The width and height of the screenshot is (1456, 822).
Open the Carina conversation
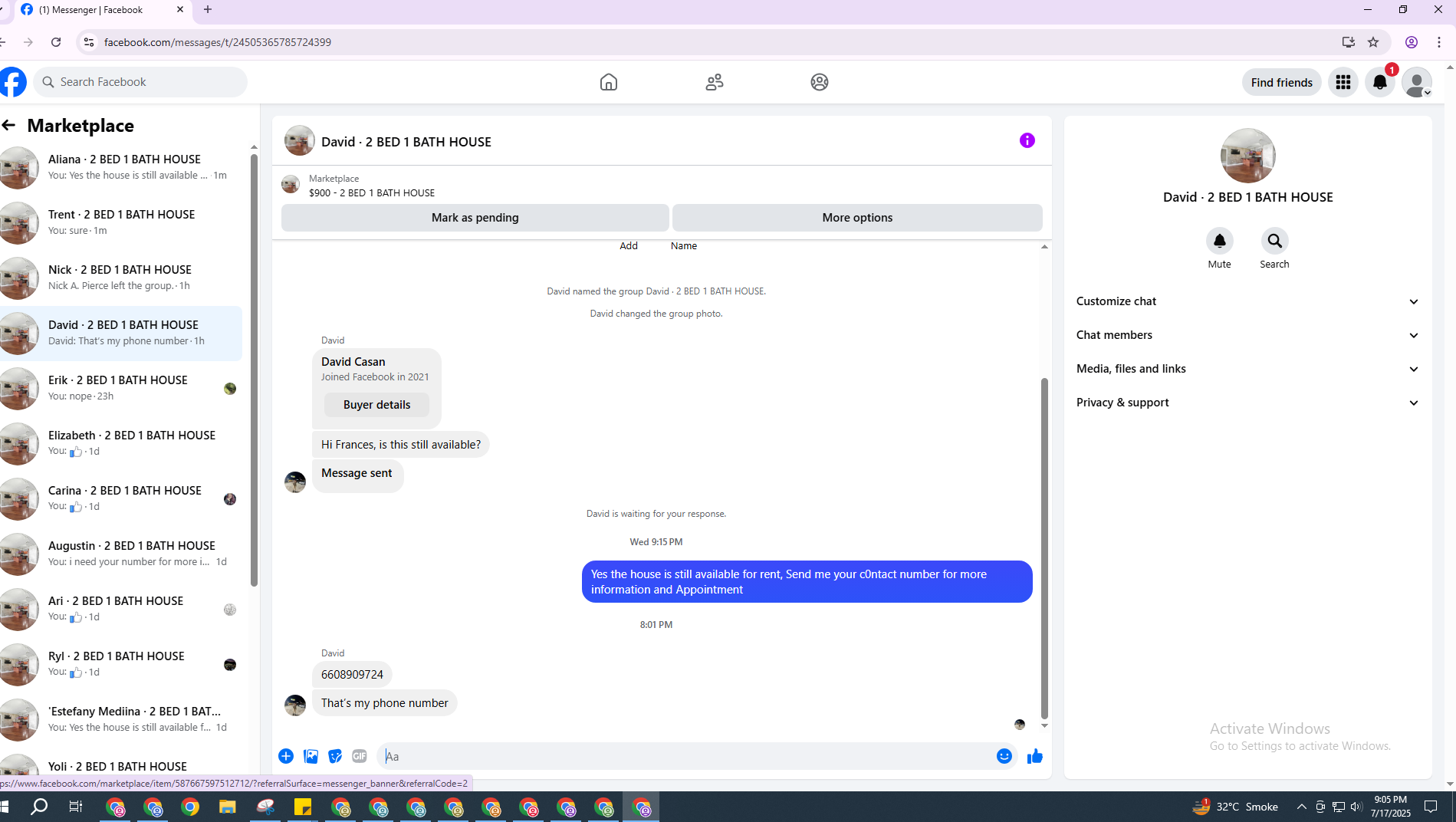pos(123,498)
